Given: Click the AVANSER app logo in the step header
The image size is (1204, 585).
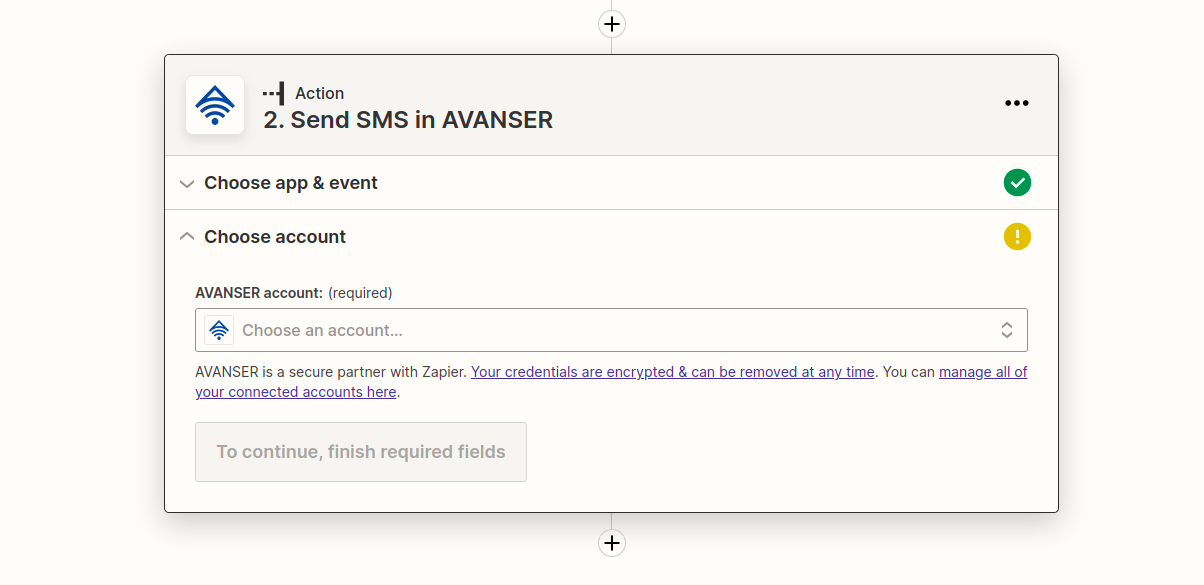Looking at the screenshot, I should (x=215, y=105).
